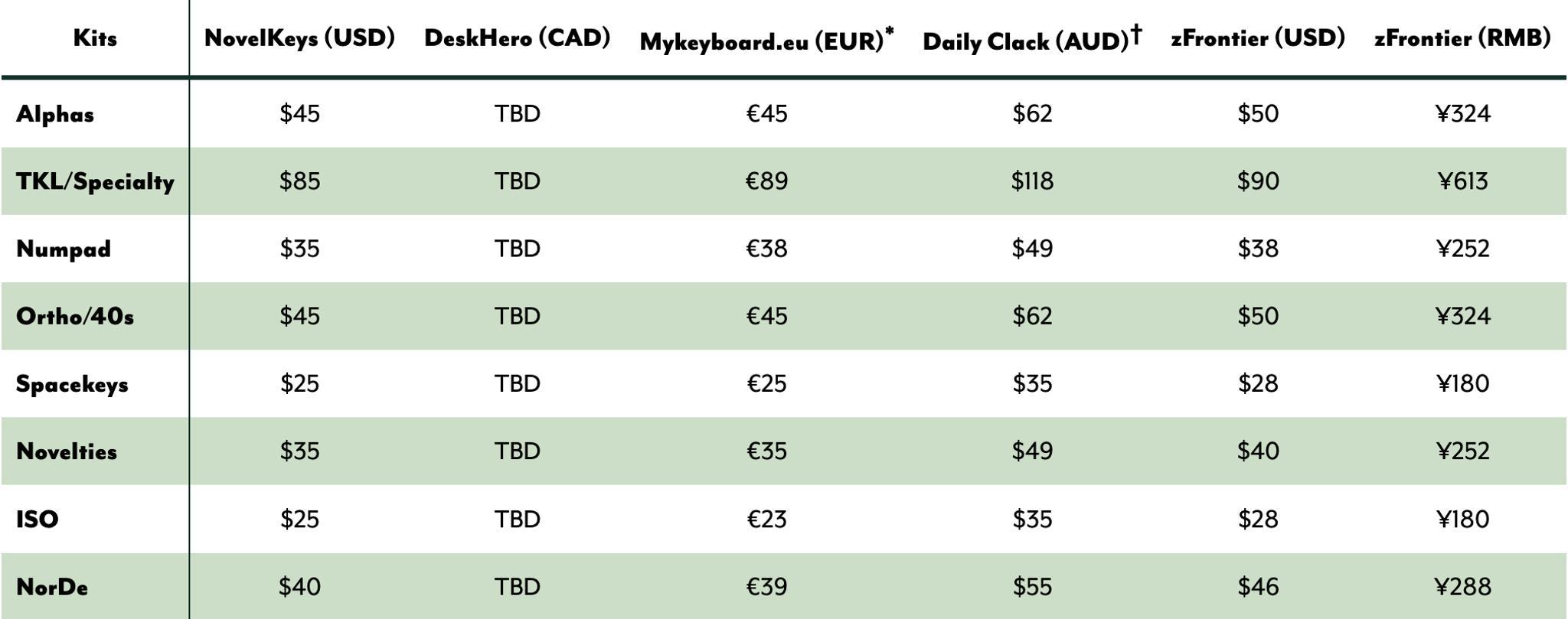This screenshot has width=1568, height=619.
Task: Click the Kits header cell
Action: 95,38
